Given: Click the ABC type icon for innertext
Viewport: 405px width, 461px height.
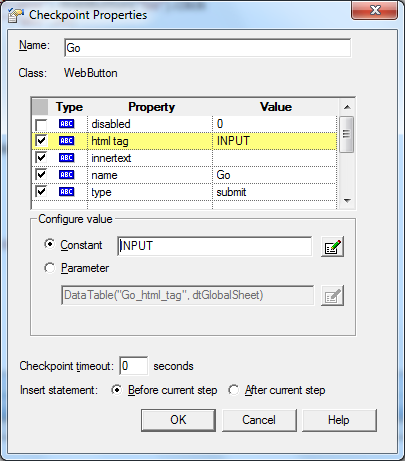Looking at the screenshot, I should click(66, 158).
